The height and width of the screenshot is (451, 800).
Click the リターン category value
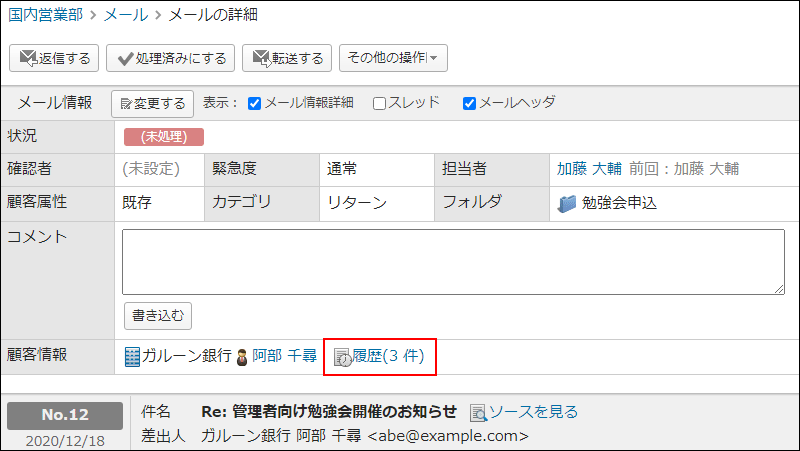[x=357, y=203]
